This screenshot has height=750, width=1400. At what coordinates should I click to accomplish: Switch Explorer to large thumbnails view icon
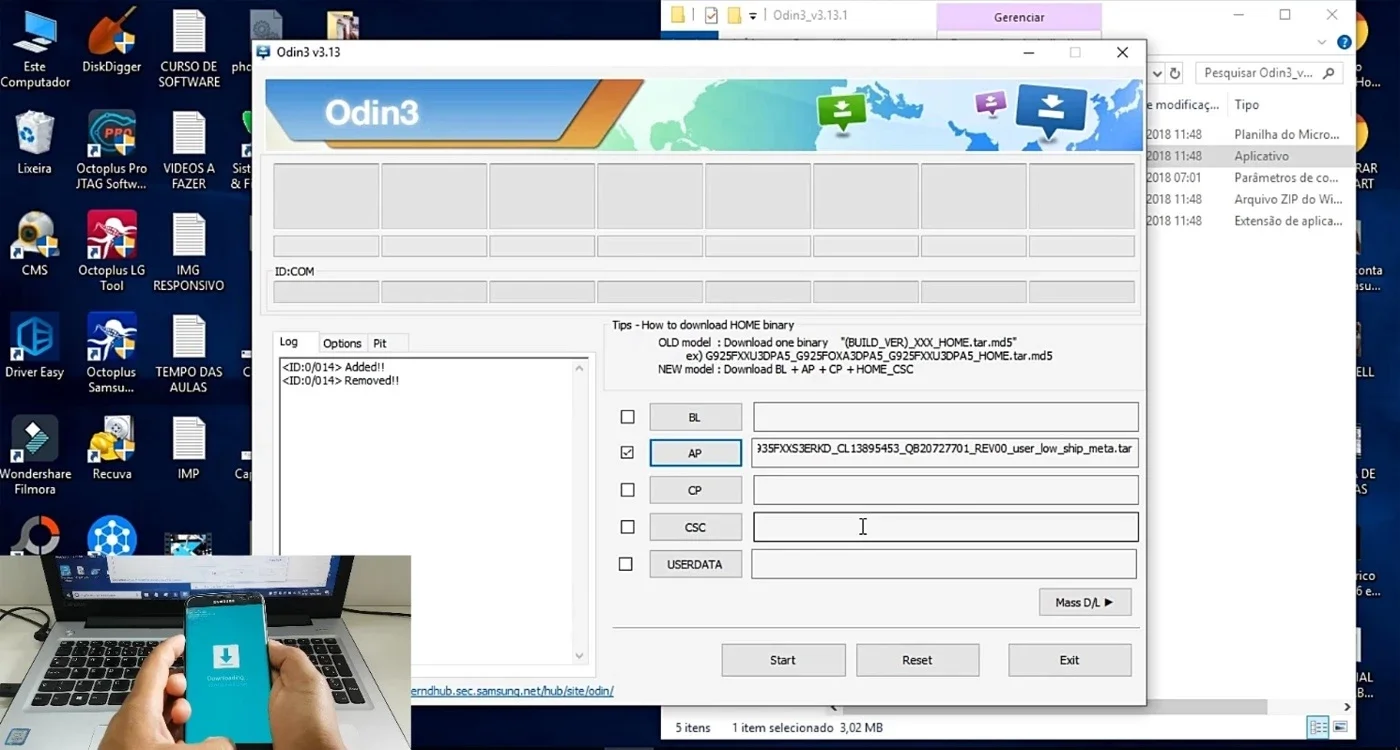1340,727
